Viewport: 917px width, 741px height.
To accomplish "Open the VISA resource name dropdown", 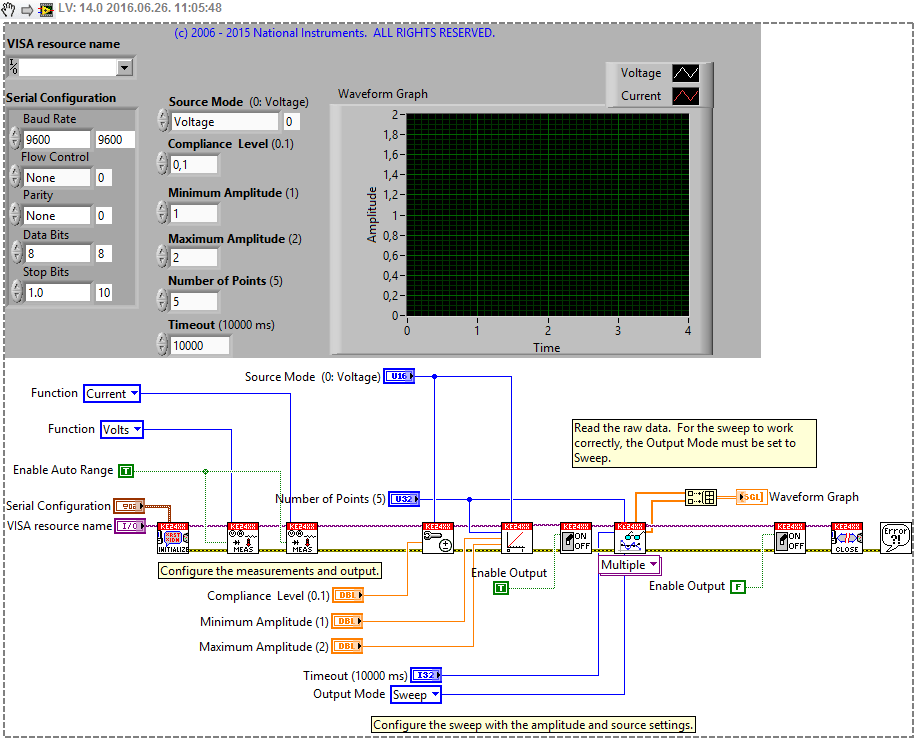I will coord(125,67).
